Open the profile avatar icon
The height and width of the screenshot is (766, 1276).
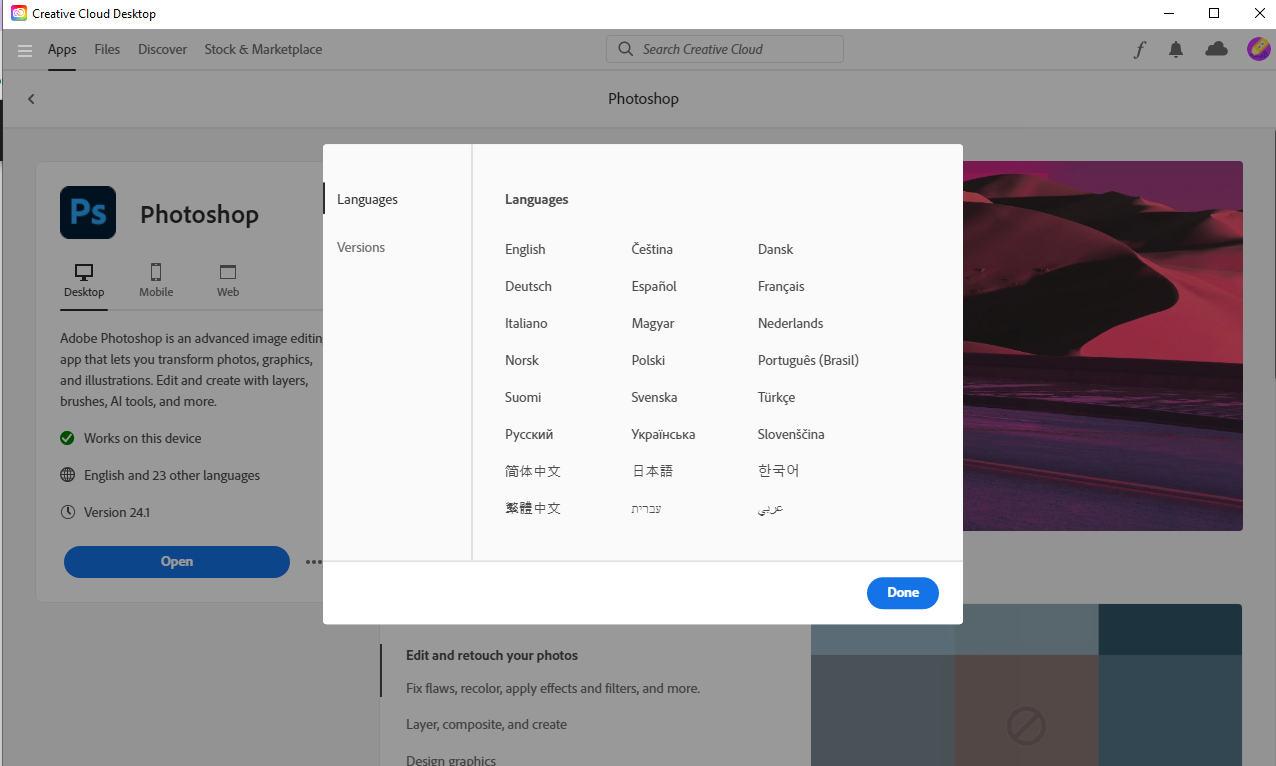coord(1258,49)
